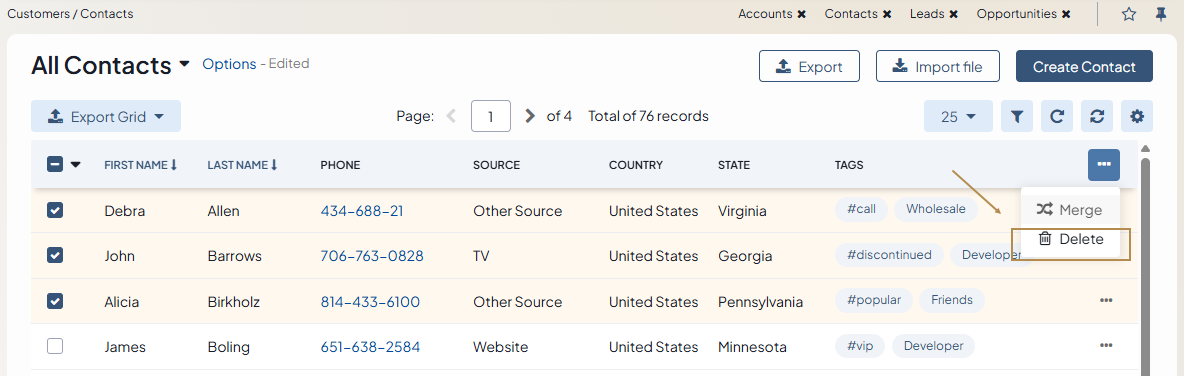Open the 25 per-page dropdown

958,116
